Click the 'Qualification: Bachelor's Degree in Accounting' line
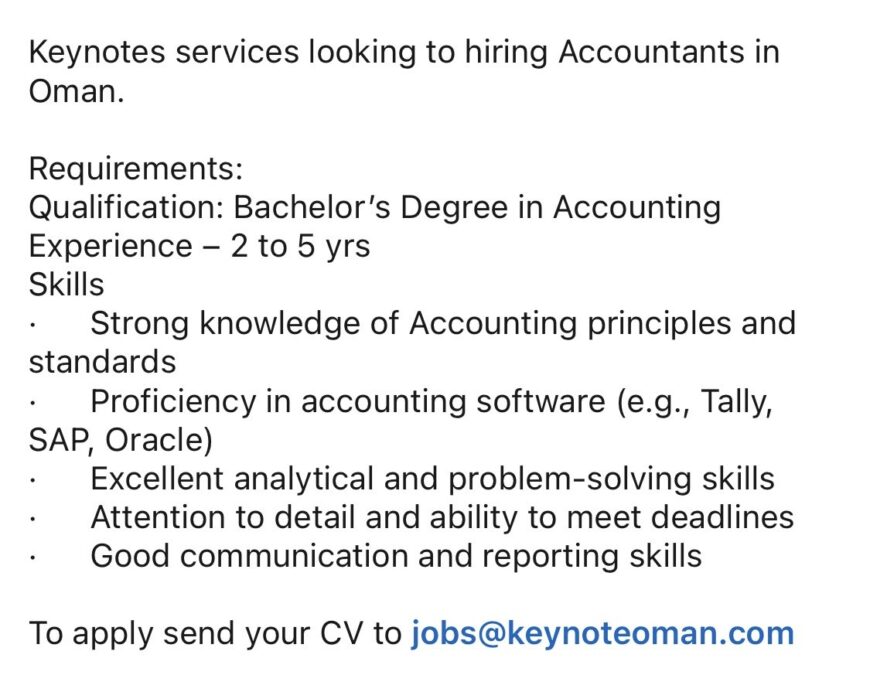Viewport: 870px width, 675px height. (375, 208)
